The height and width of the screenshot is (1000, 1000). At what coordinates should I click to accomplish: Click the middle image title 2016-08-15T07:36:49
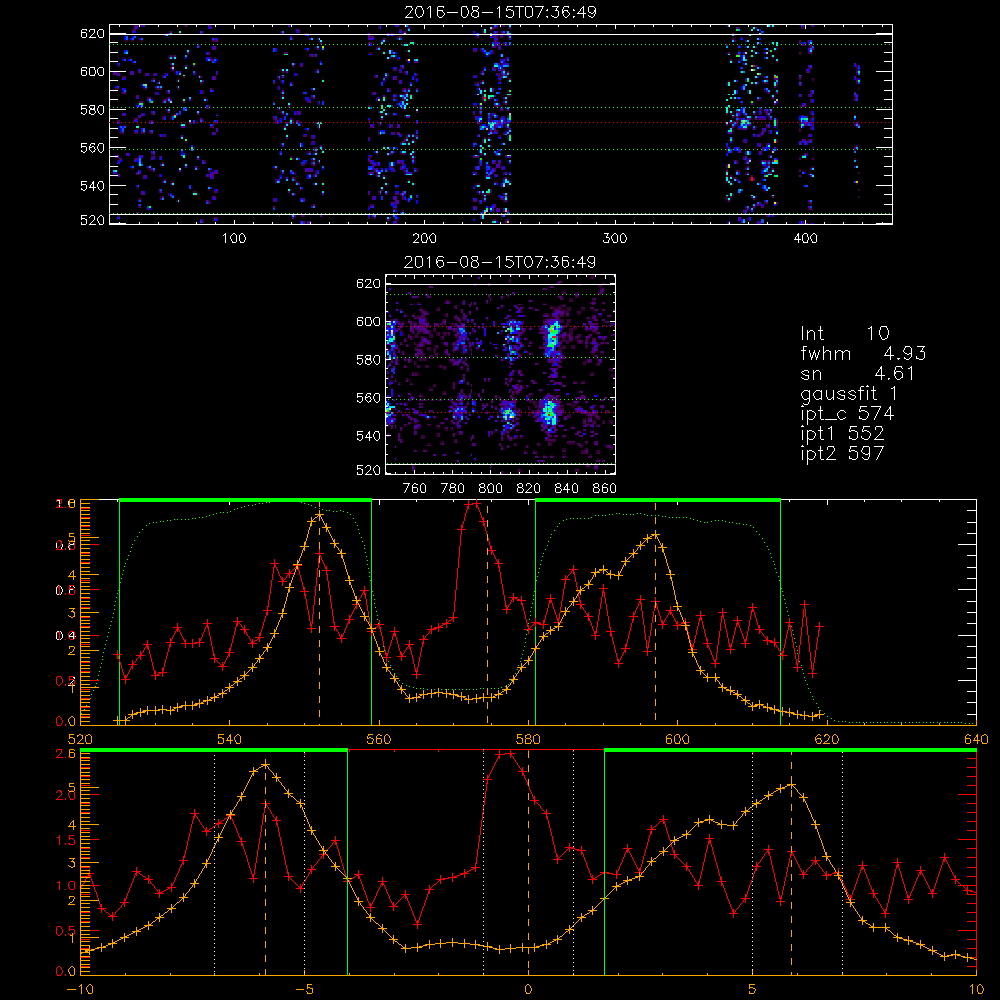click(501, 262)
